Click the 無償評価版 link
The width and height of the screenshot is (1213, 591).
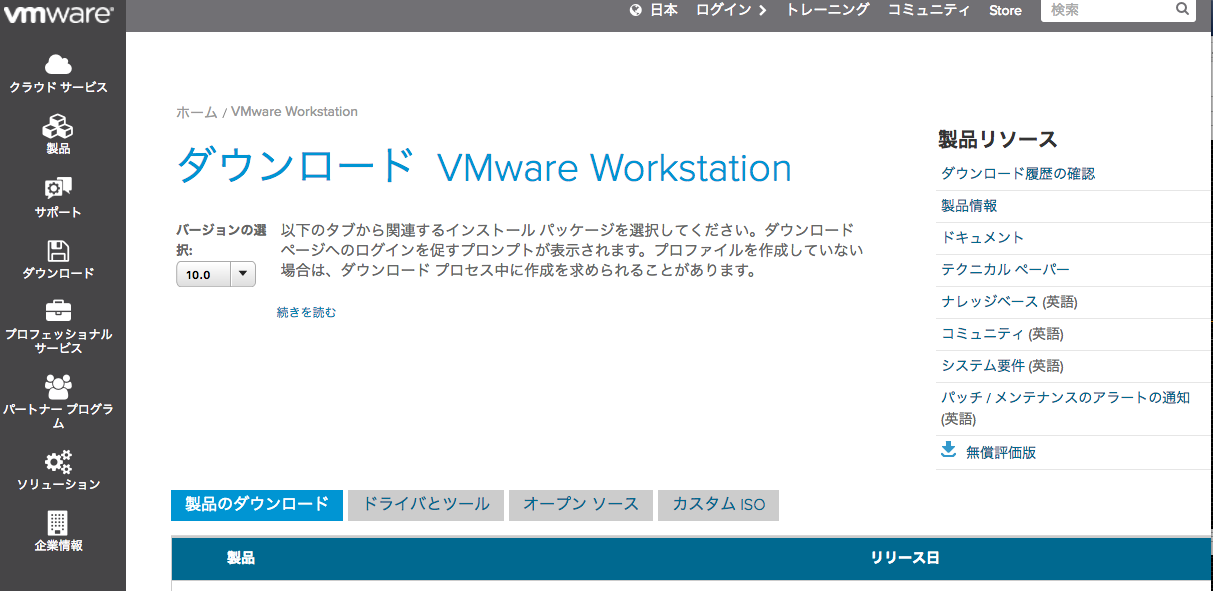point(1001,452)
